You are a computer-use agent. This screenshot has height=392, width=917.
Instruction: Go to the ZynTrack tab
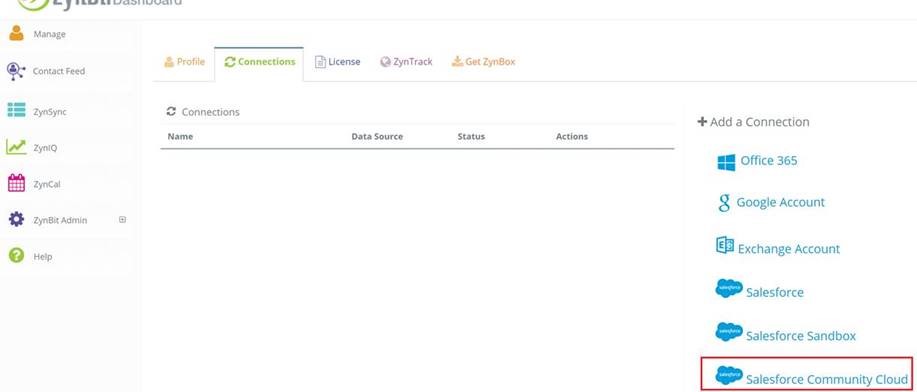click(x=406, y=61)
